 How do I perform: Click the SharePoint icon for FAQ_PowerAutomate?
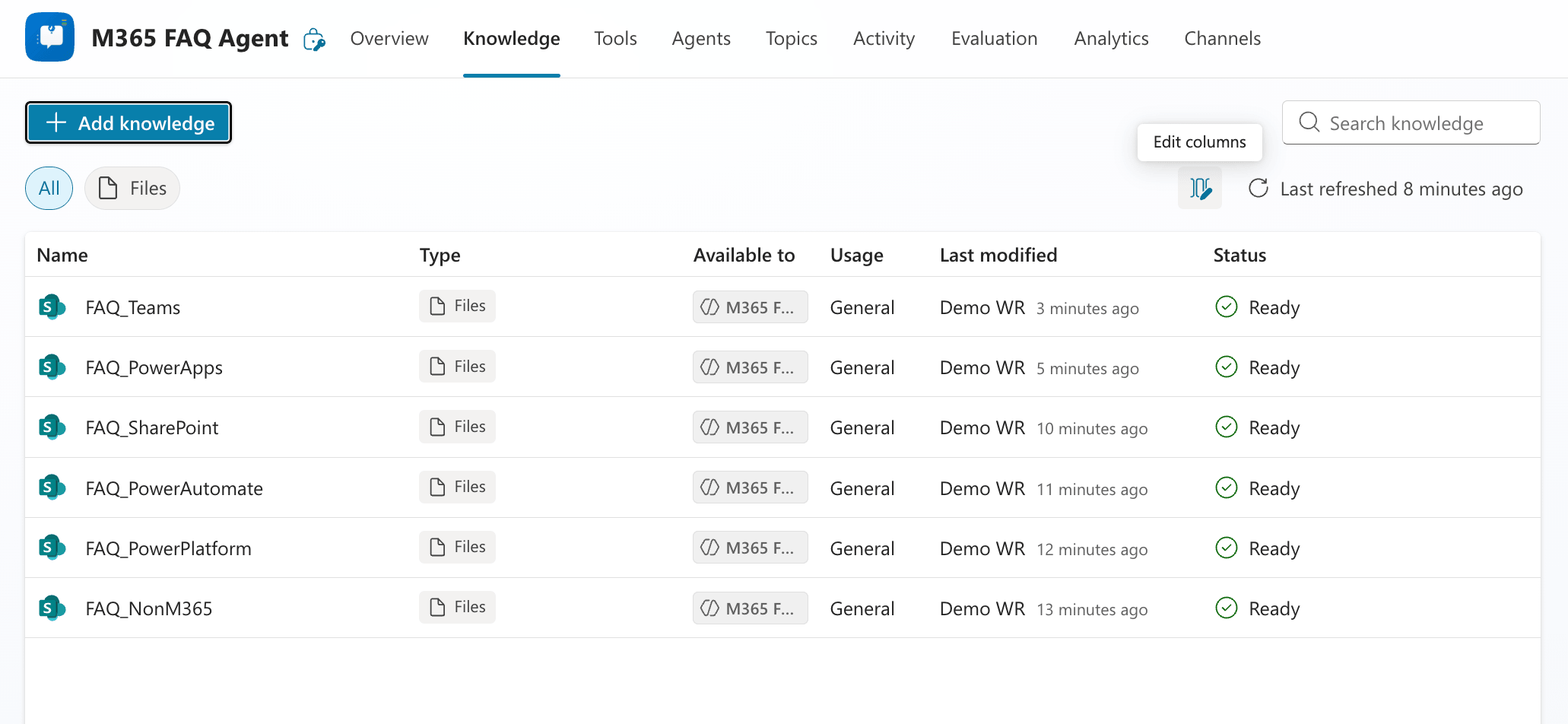pyautogui.click(x=52, y=487)
